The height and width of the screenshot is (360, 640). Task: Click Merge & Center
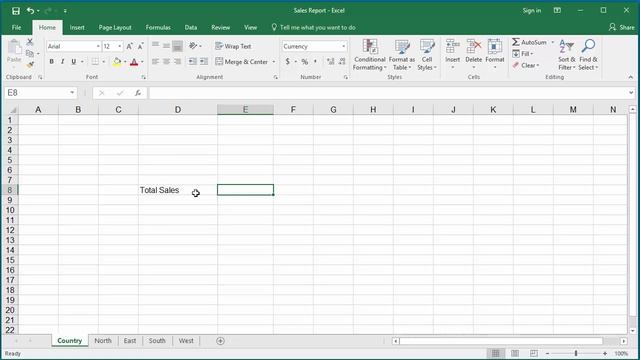(241, 62)
